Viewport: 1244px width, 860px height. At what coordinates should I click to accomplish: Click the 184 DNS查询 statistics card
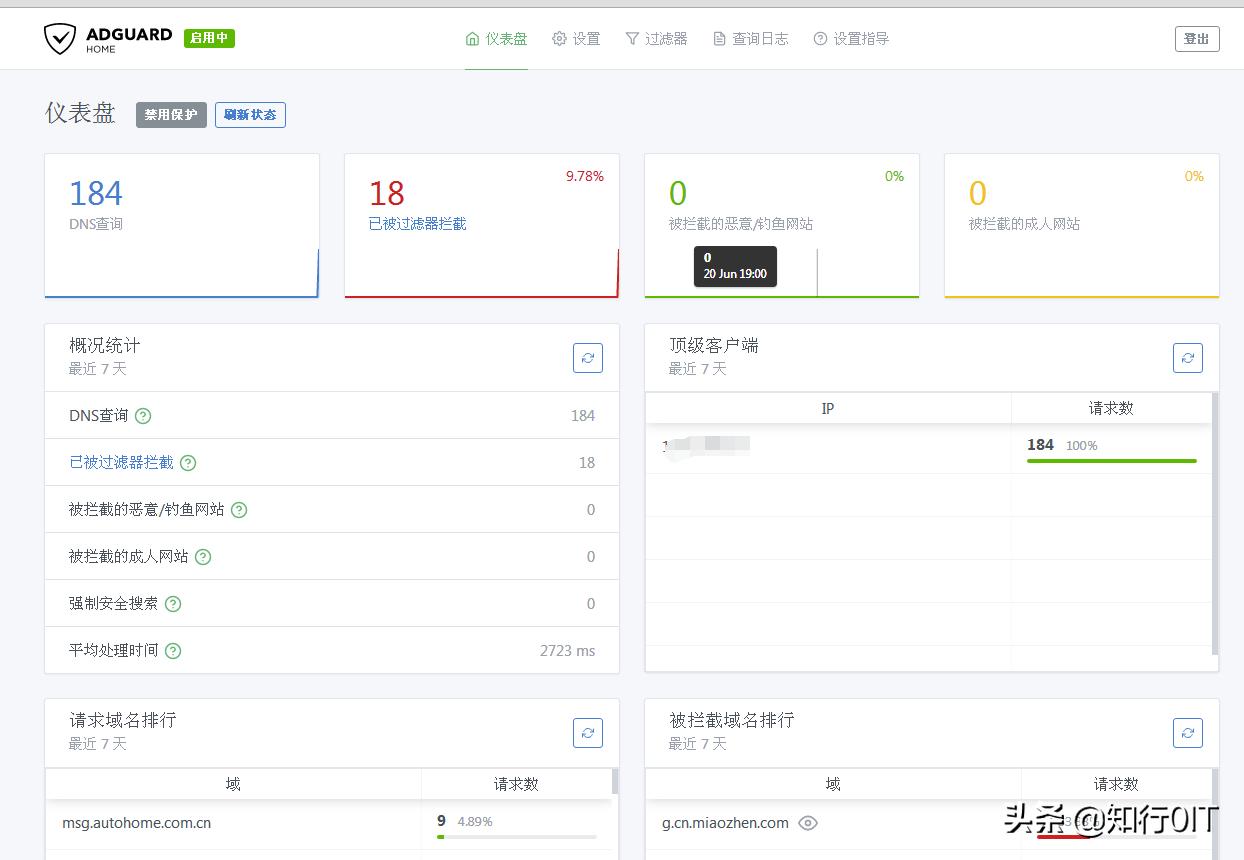coord(182,225)
